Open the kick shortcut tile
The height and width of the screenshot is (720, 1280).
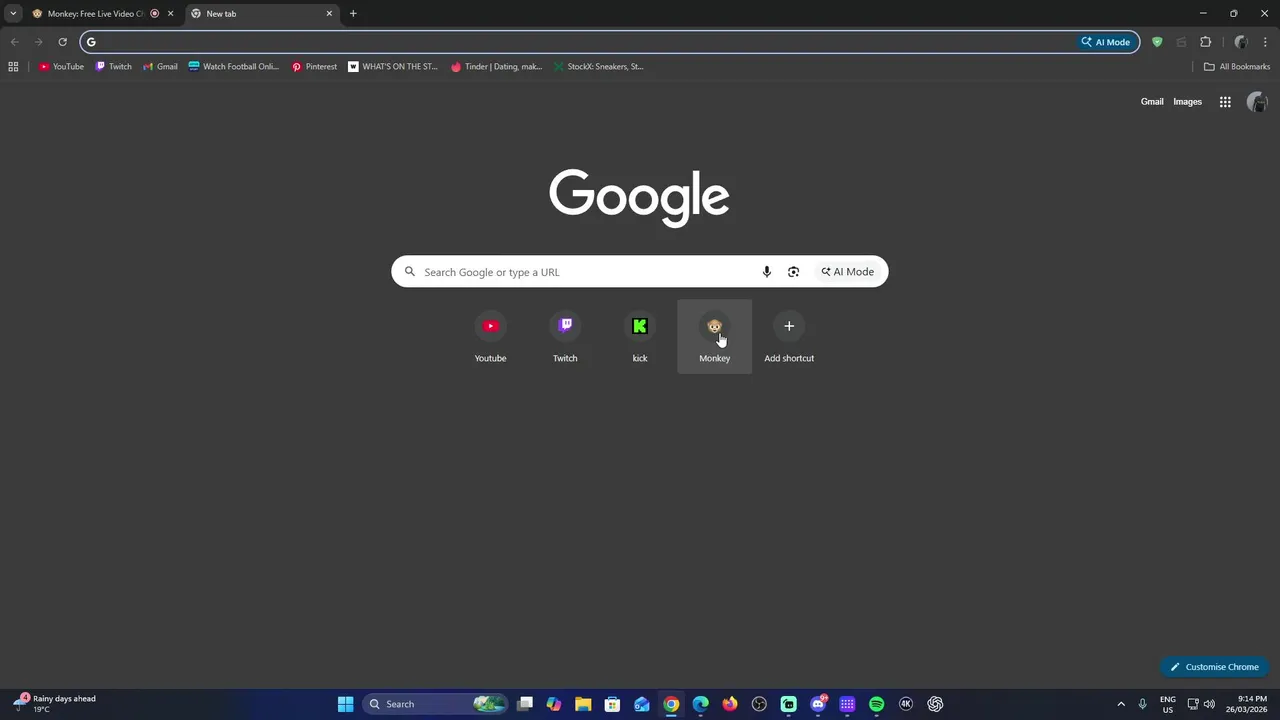tap(640, 337)
